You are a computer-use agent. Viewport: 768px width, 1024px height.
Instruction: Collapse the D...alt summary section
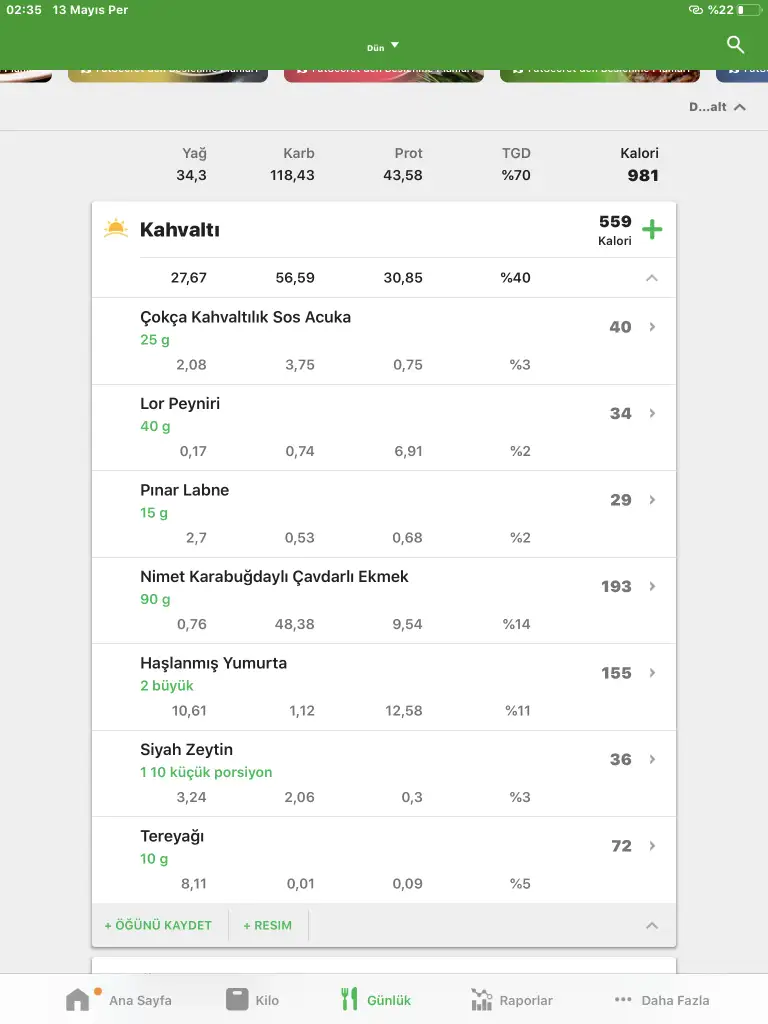(739, 107)
